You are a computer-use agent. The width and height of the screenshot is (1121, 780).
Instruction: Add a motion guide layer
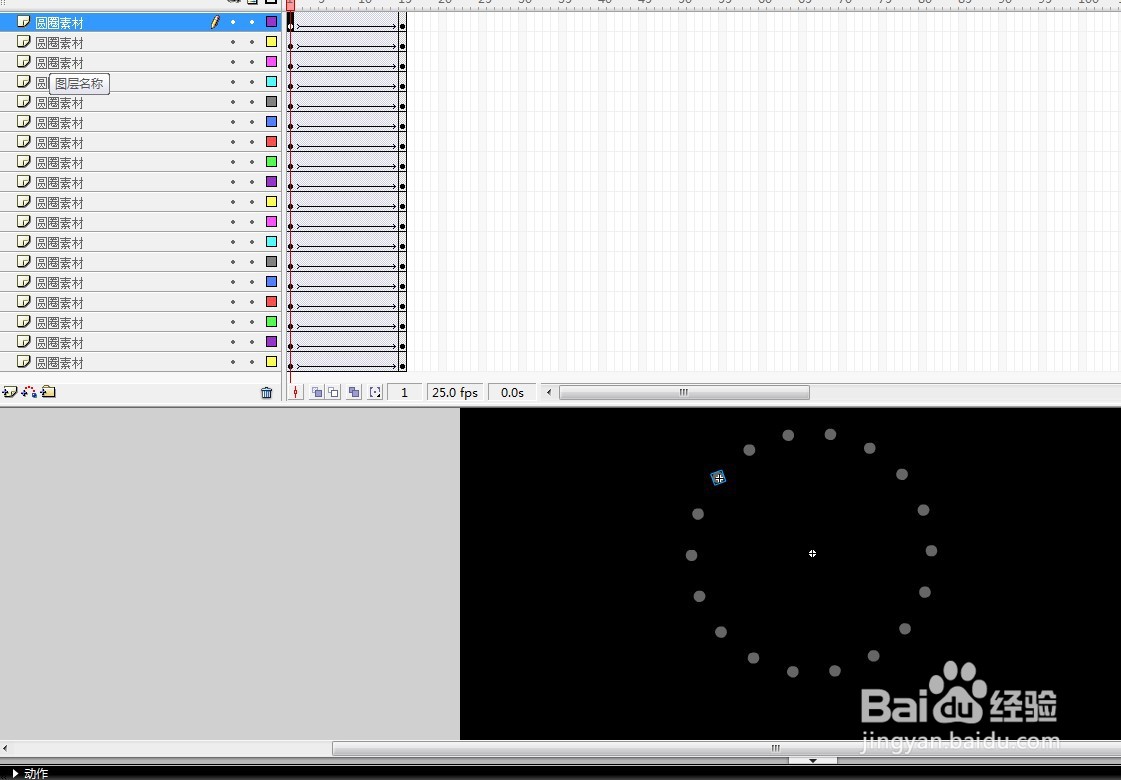pos(29,392)
